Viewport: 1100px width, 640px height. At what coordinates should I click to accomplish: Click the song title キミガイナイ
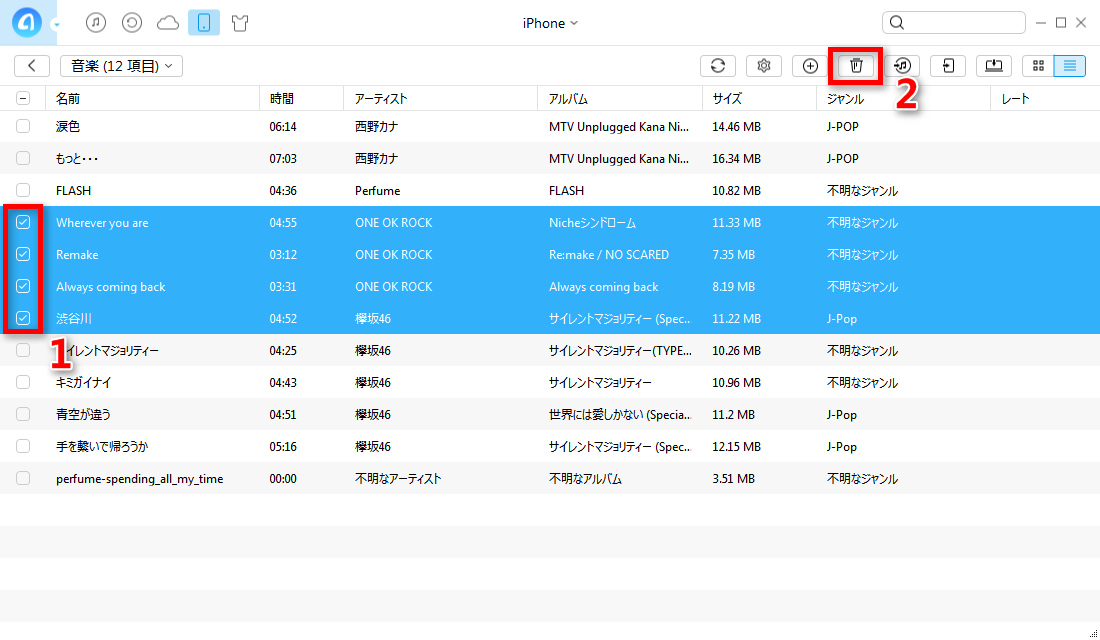pos(83,382)
